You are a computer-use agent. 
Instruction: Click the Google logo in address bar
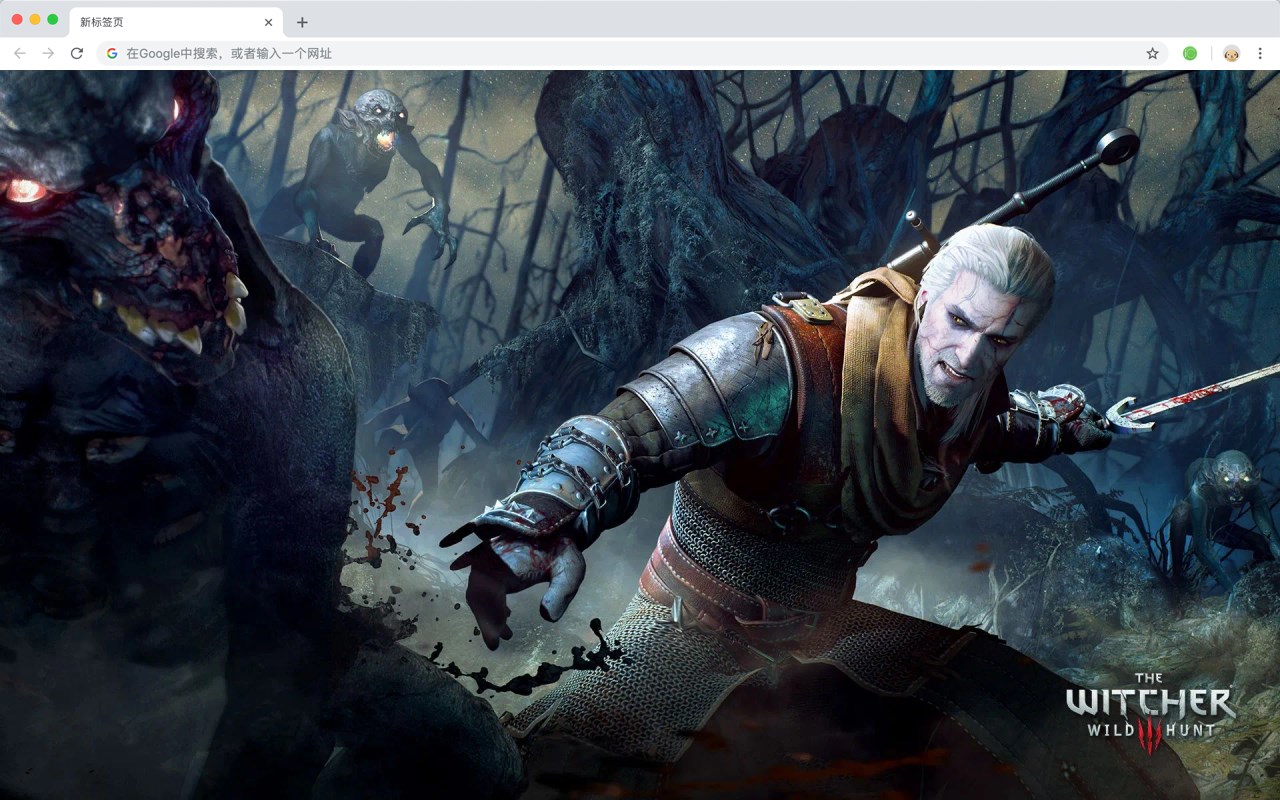click(x=112, y=53)
